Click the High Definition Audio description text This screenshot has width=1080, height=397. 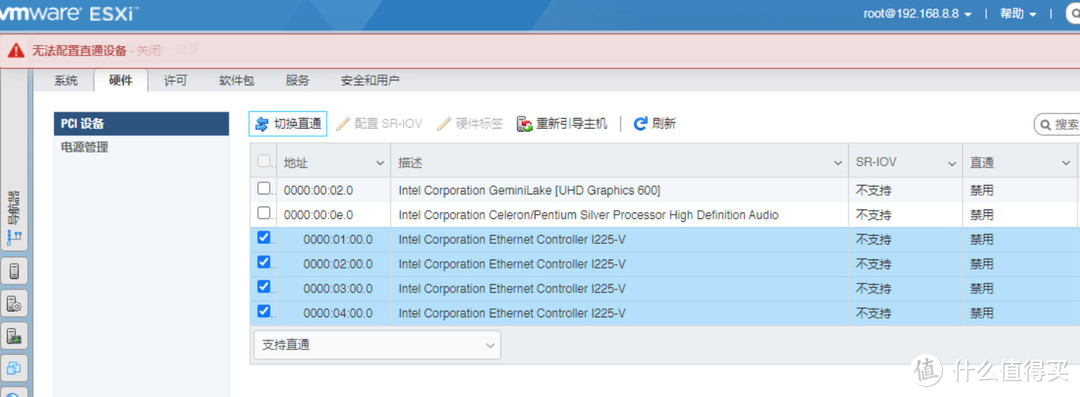589,215
